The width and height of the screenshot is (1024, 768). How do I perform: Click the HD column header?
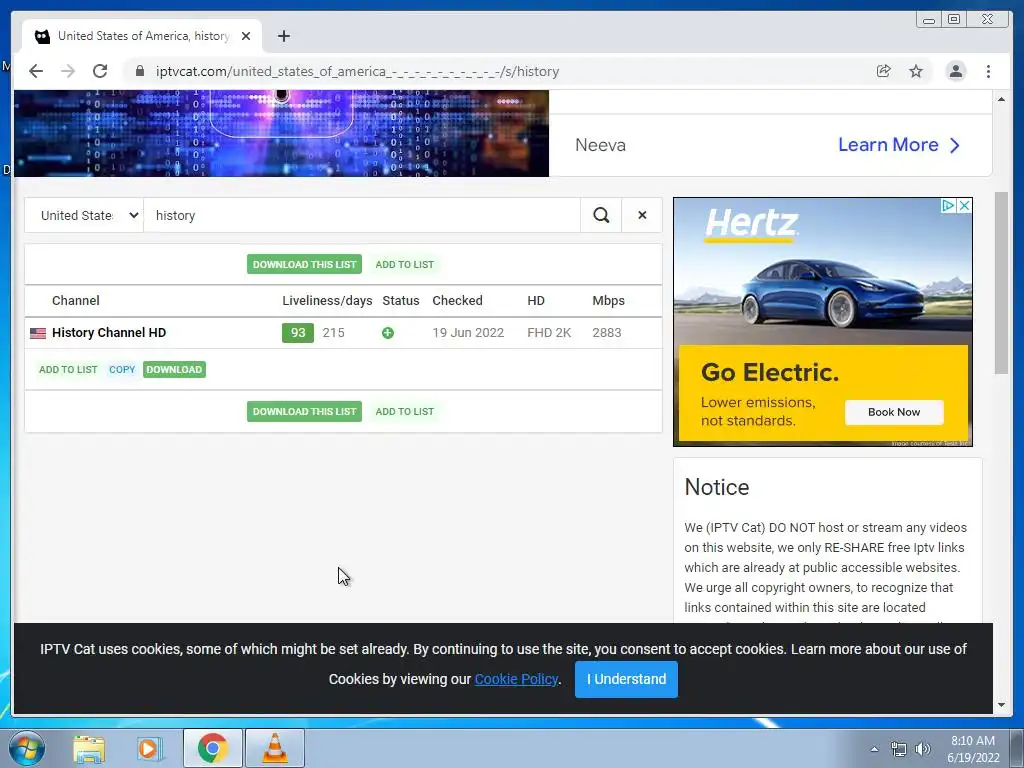536,300
